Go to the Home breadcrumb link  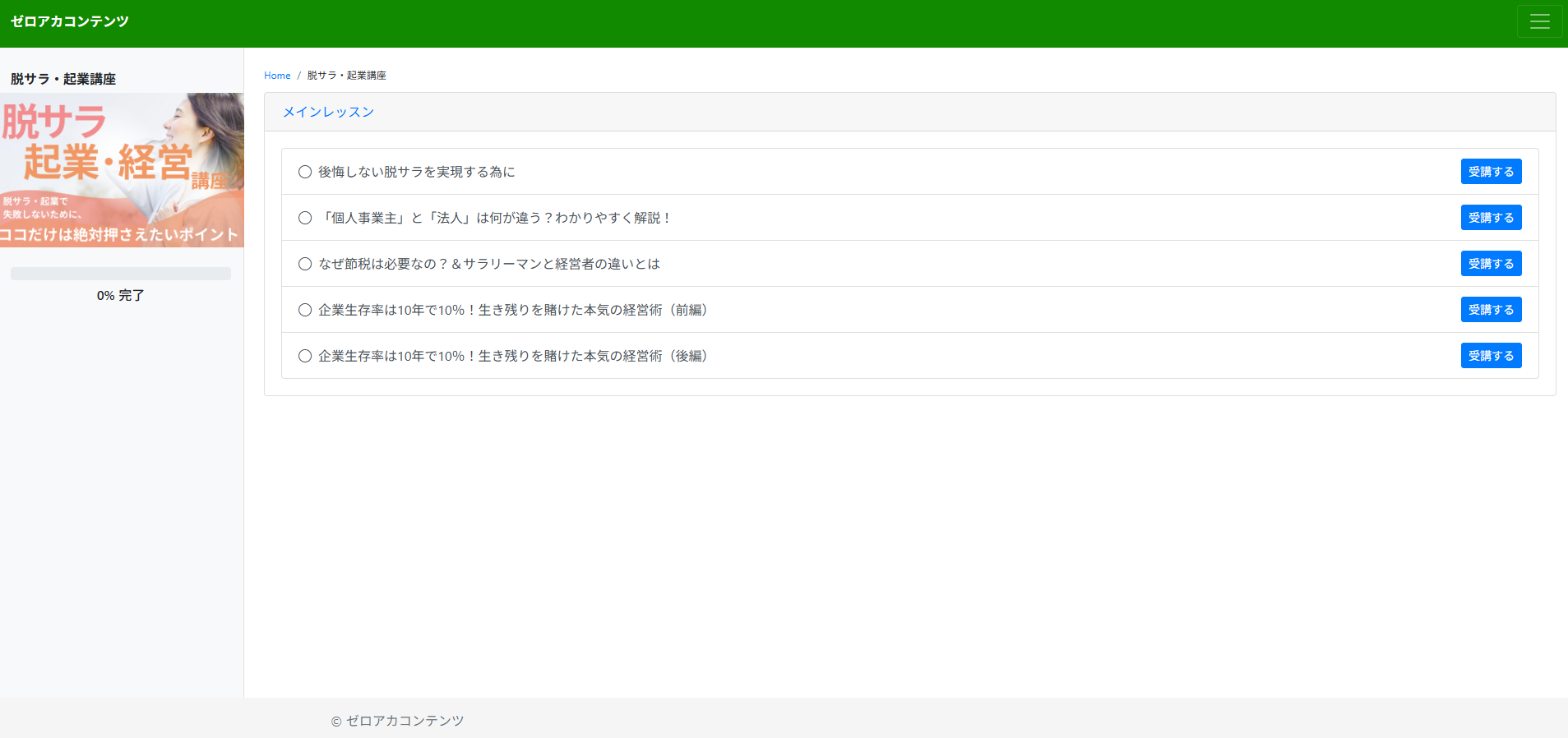(277, 76)
